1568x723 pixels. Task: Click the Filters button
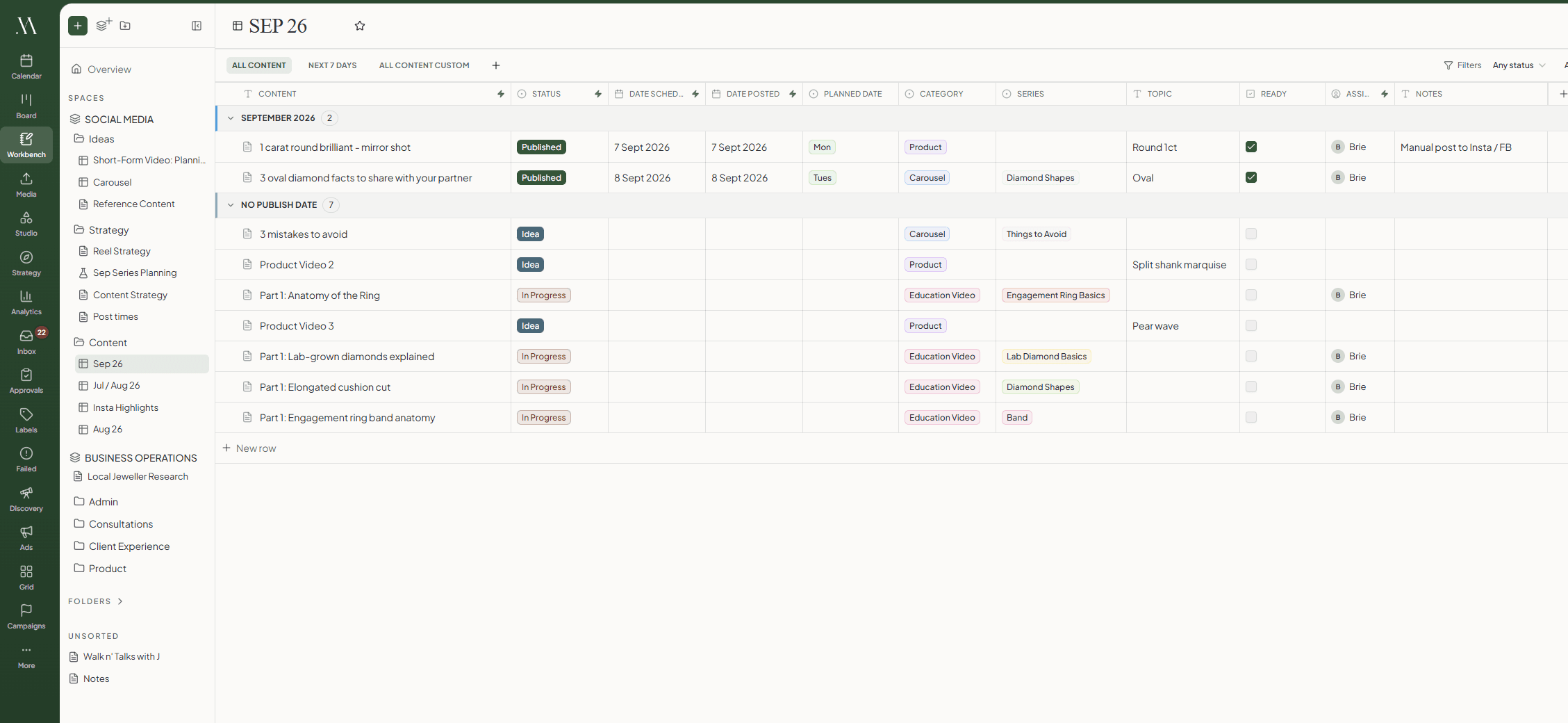1462,65
